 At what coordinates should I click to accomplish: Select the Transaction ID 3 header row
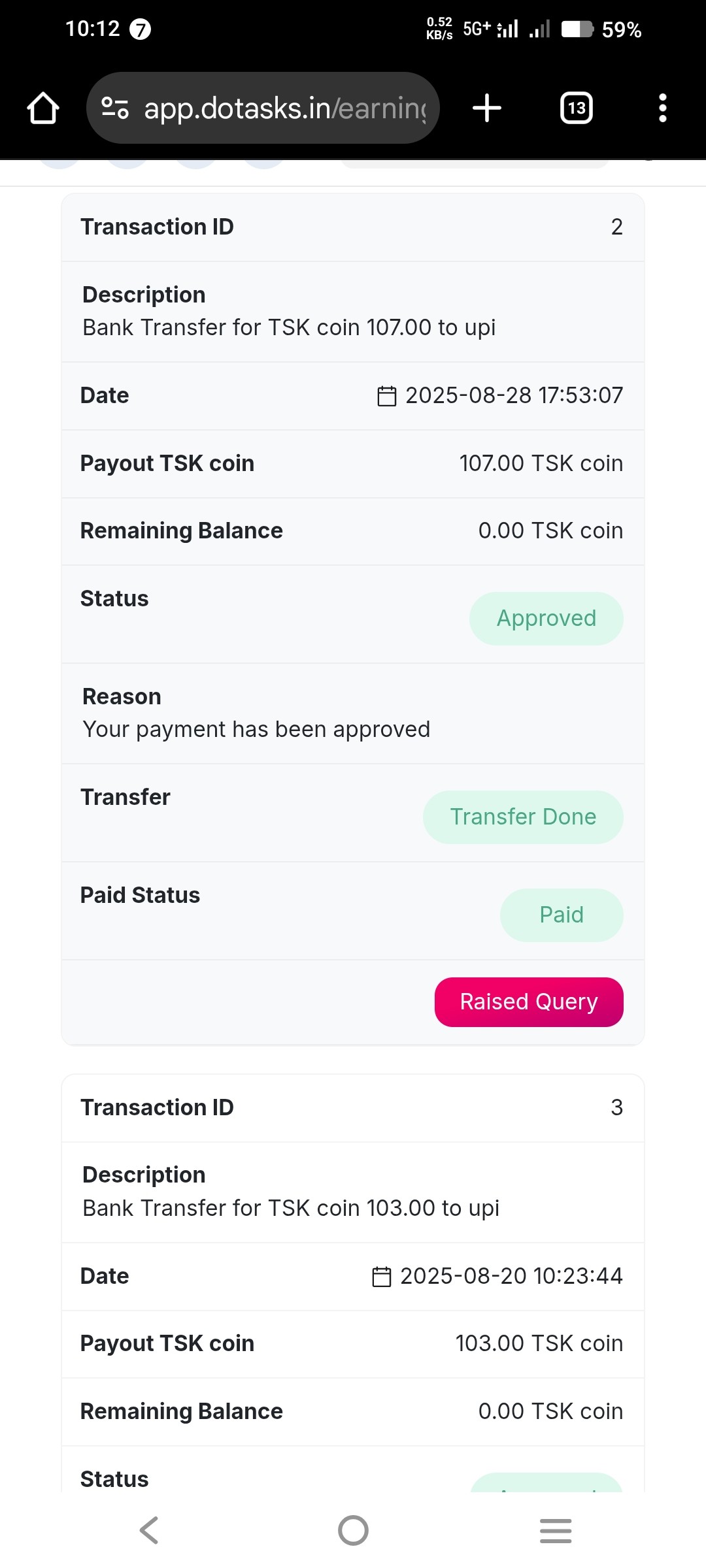(353, 1108)
